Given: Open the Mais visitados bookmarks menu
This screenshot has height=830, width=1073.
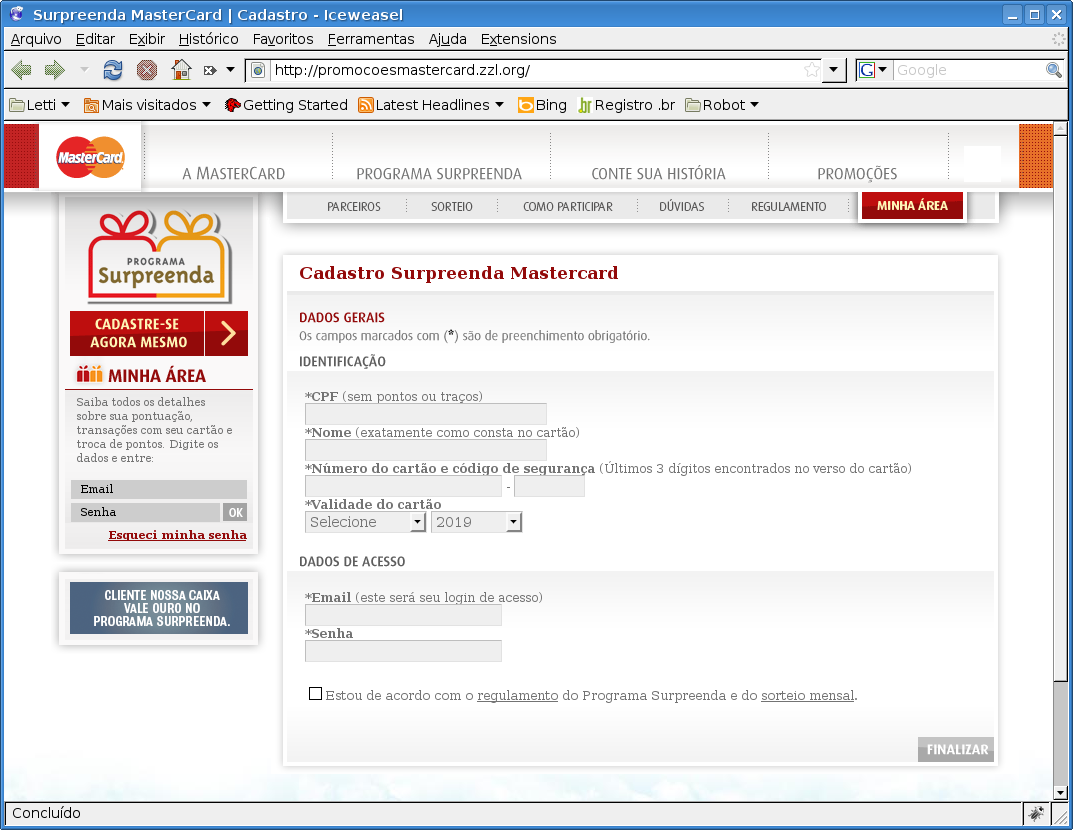Looking at the screenshot, I should [x=146, y=105].
